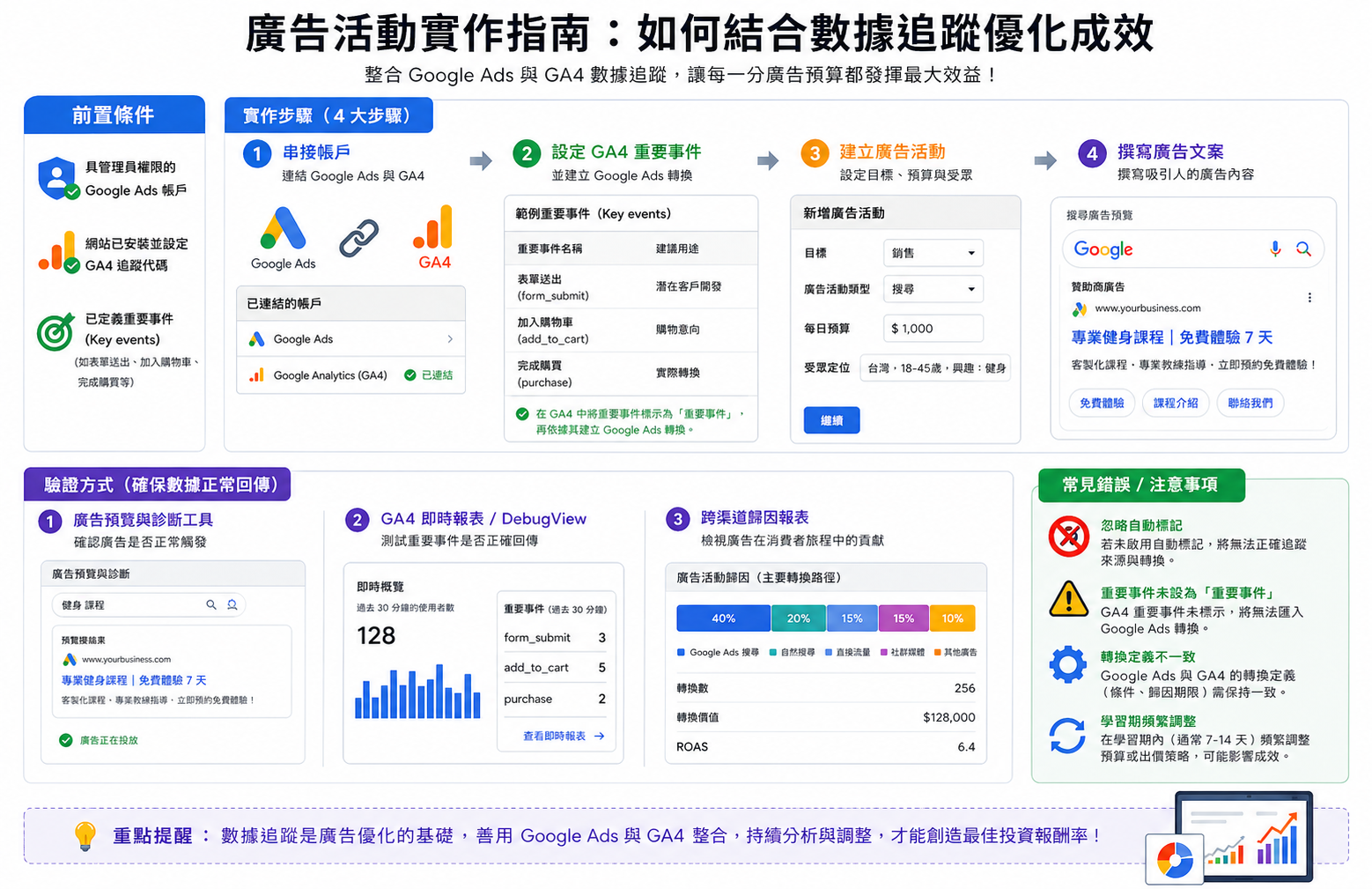Screen dimensions: 1372x889
Task: Expand the Google Ads linked account row
Action: [x=350, y=339]
